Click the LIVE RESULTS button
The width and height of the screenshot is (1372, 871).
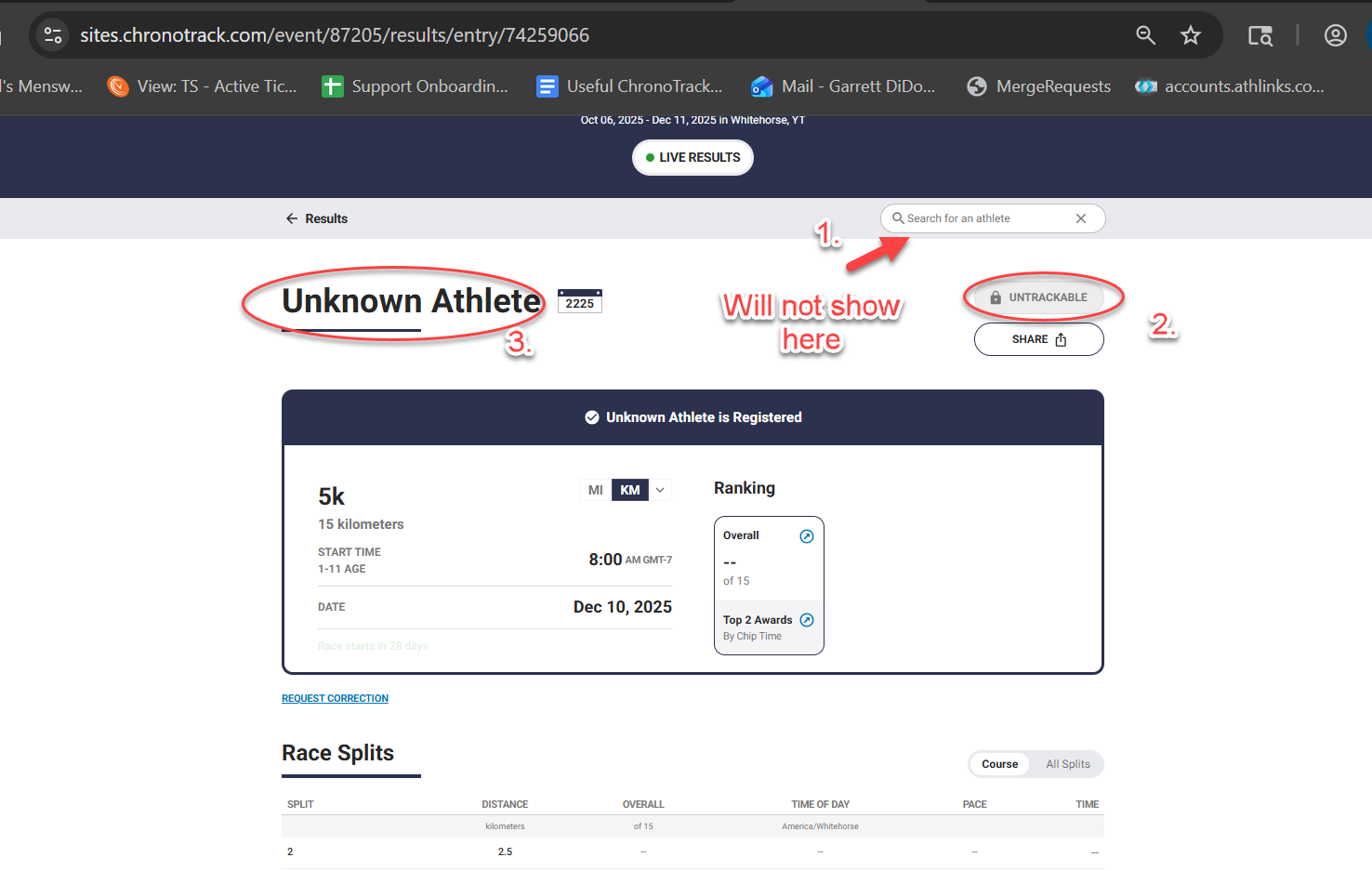point(693,157)
